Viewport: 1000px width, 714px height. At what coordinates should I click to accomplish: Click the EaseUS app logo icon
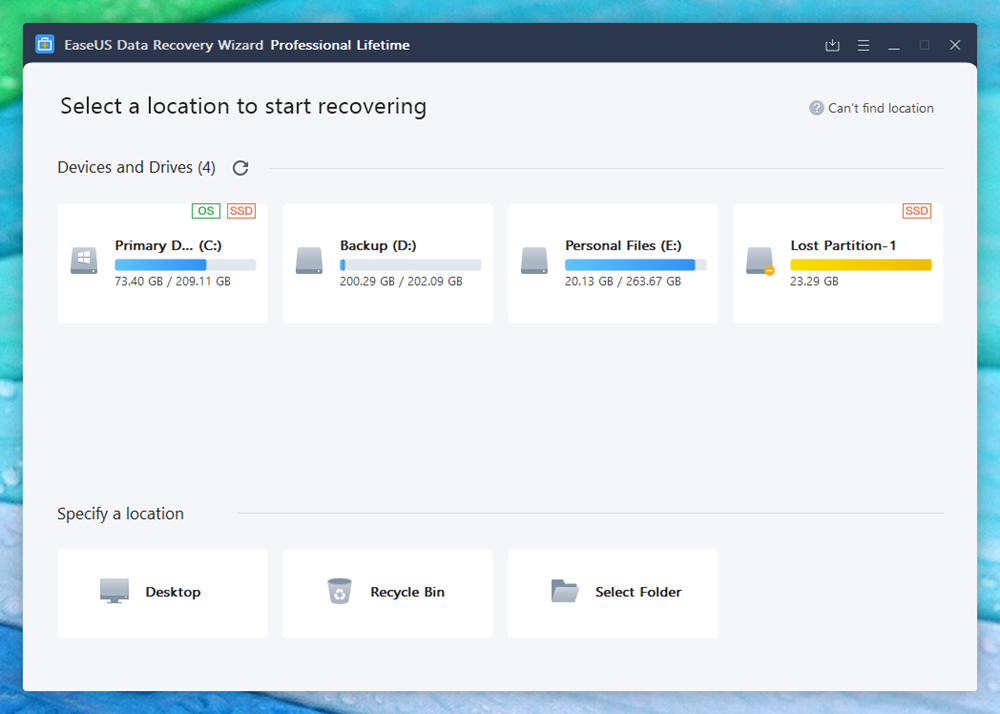tap(45, 45)
